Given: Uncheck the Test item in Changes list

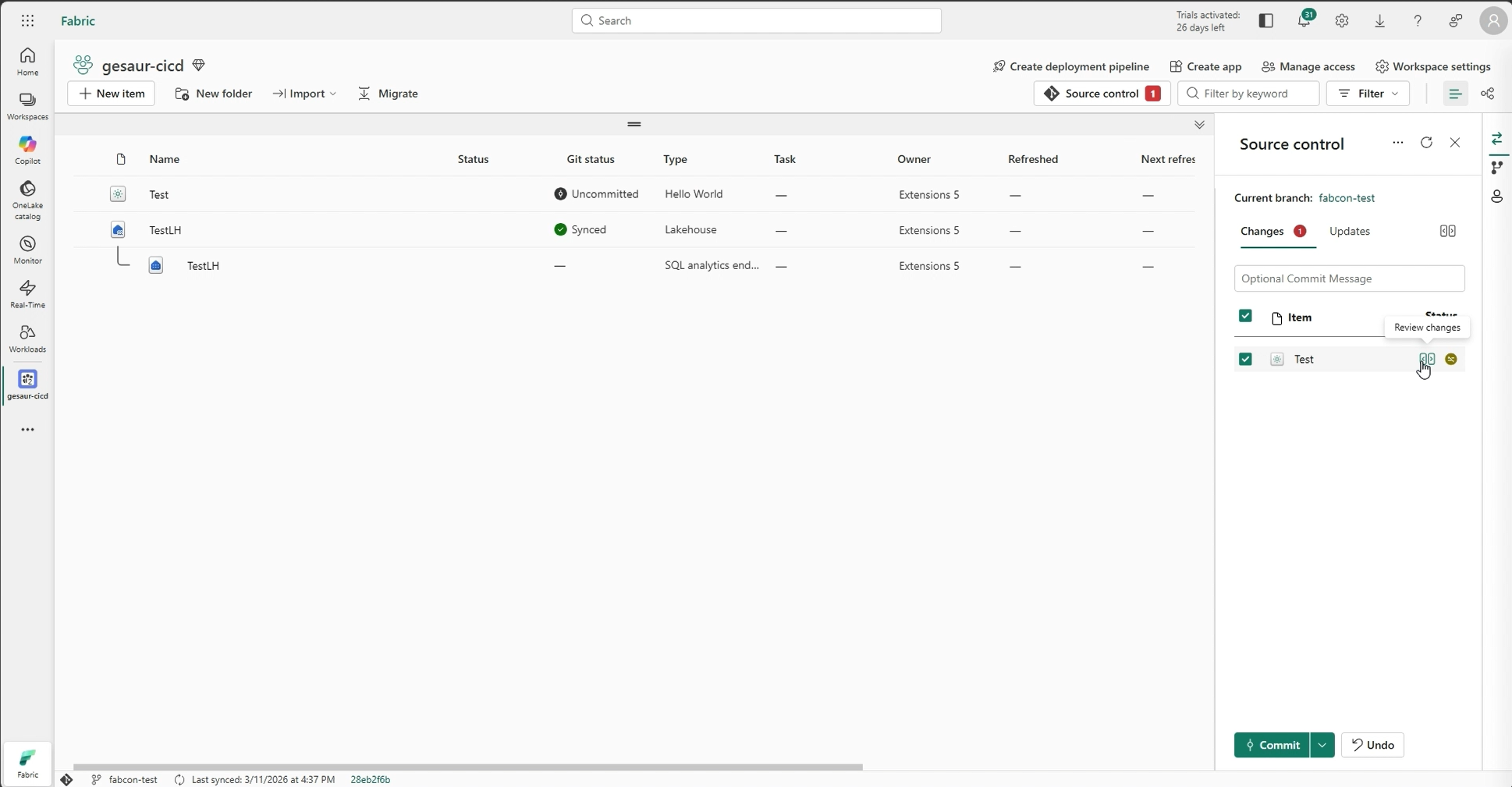Looking at the screenshot, I should [x=1244, y=359].
